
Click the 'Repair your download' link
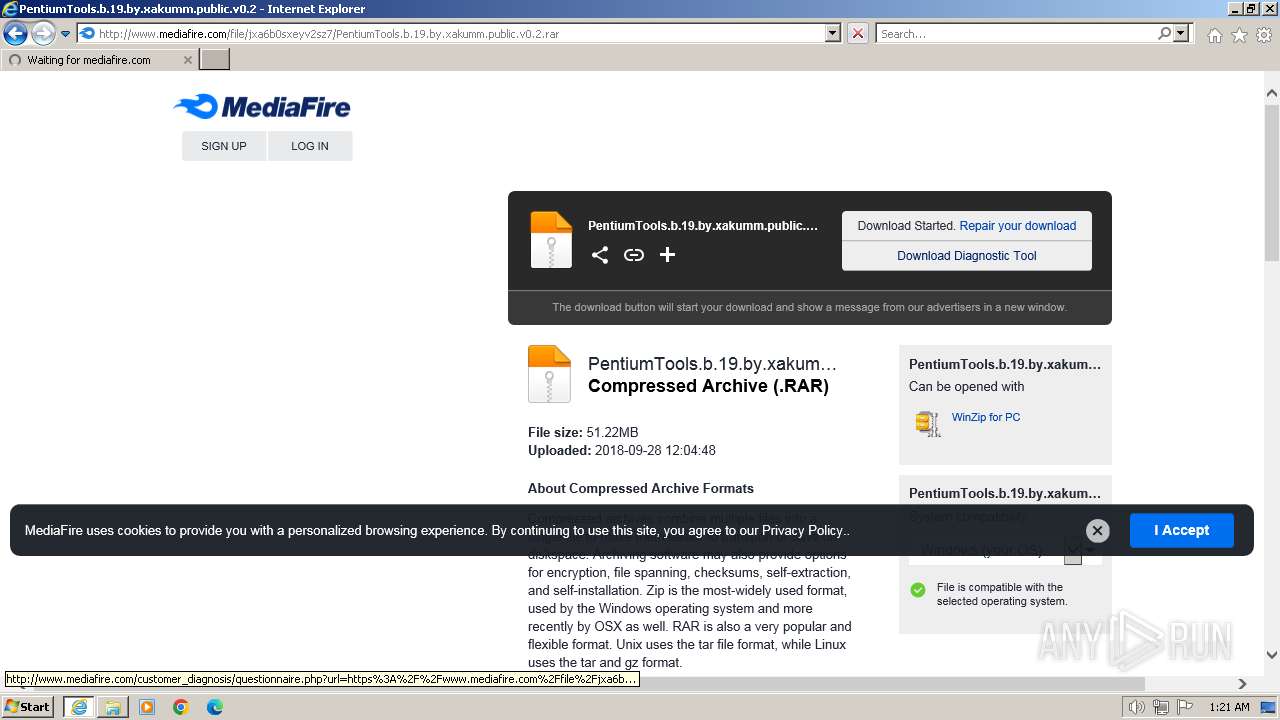[x=1018, y=226]
